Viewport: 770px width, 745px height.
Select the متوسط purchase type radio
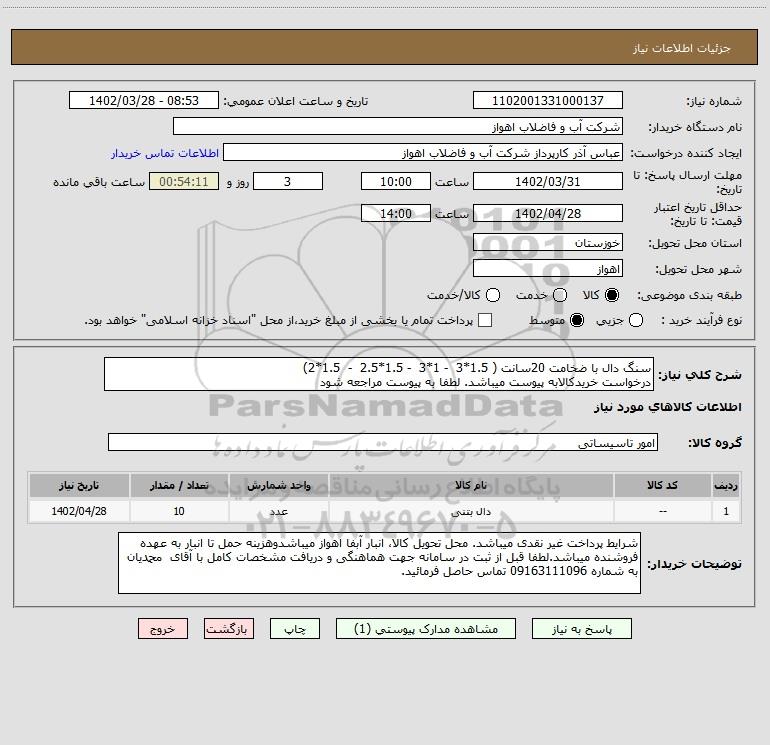pyautogui.click(x=577, y=320)
